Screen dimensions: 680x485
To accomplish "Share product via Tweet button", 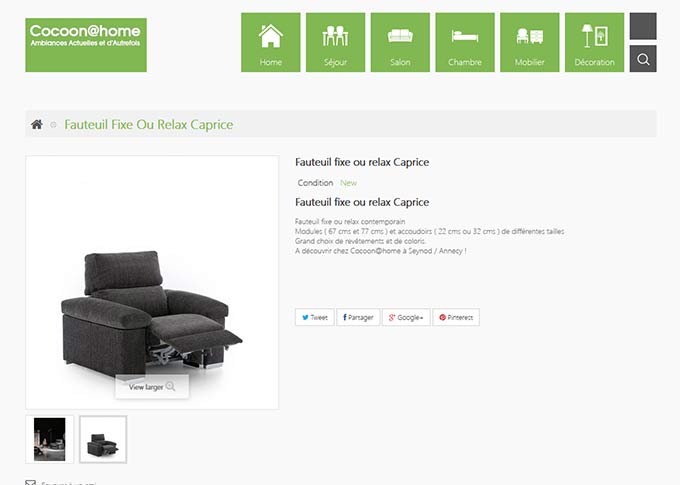I will pos(314,317).
